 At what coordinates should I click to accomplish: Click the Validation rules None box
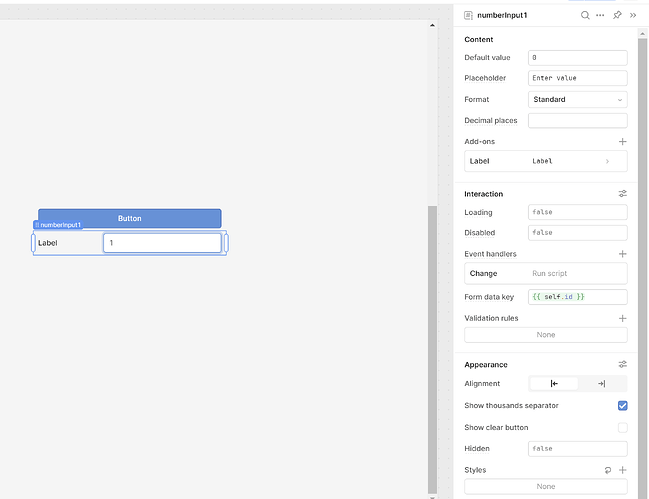[546, 335]
